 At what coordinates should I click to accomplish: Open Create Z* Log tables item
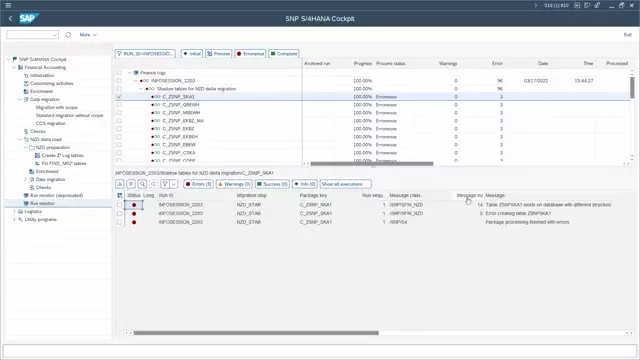(x=62, y=156)
